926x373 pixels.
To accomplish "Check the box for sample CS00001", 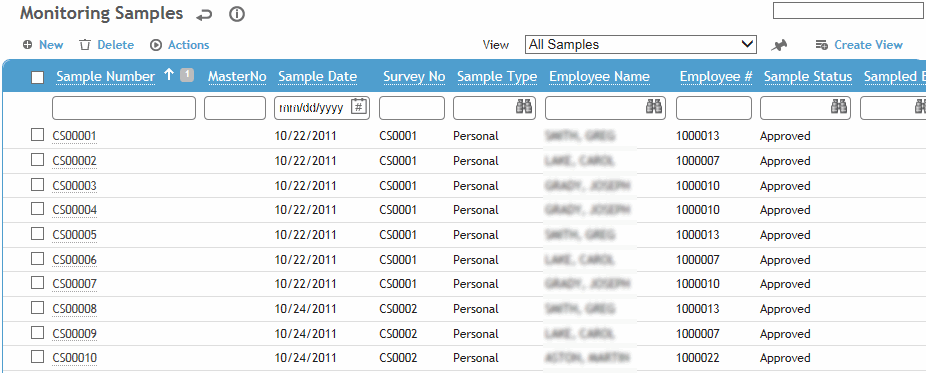I will [37, 135].
